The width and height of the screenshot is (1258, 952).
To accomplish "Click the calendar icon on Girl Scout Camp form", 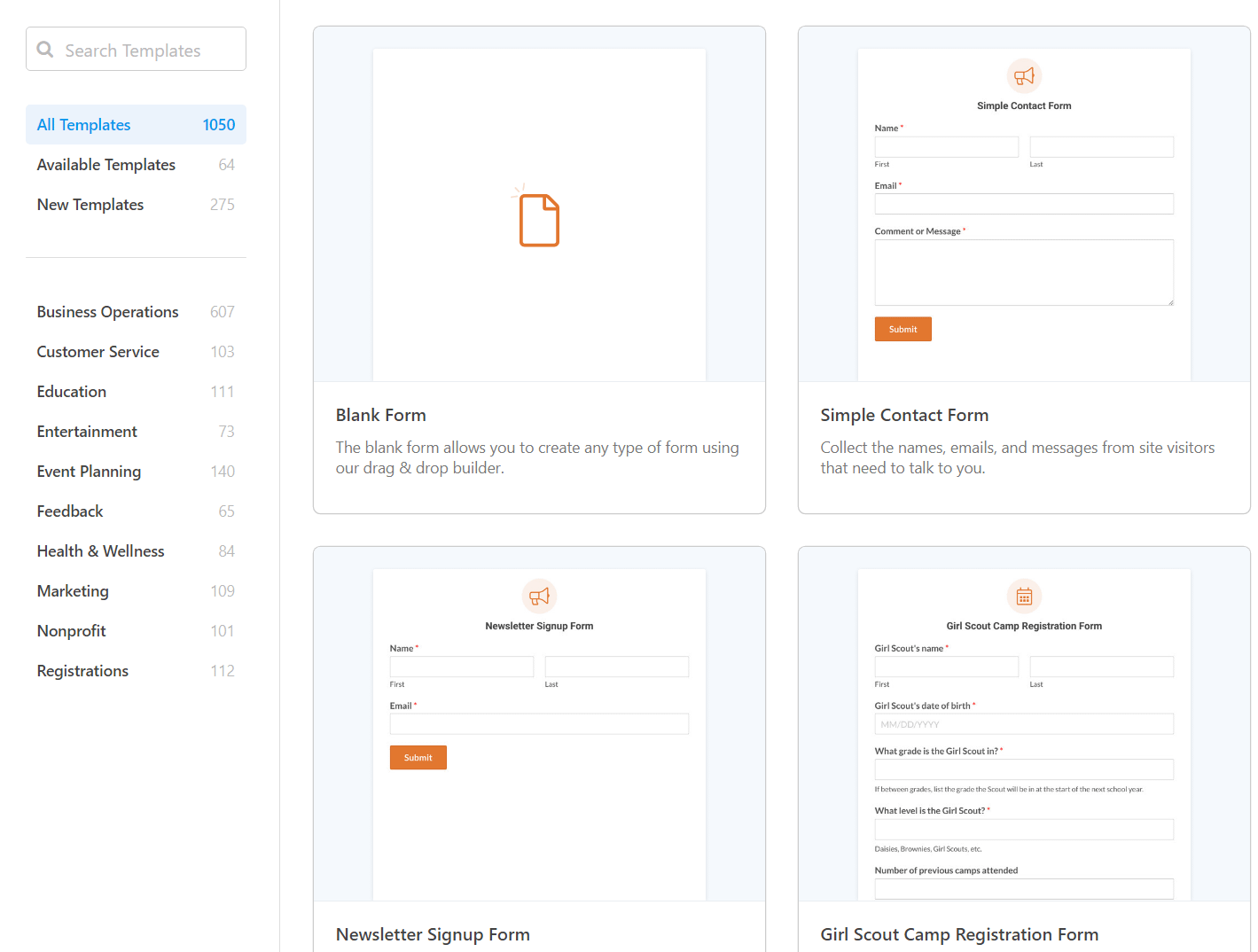I will coord(1024,597).
